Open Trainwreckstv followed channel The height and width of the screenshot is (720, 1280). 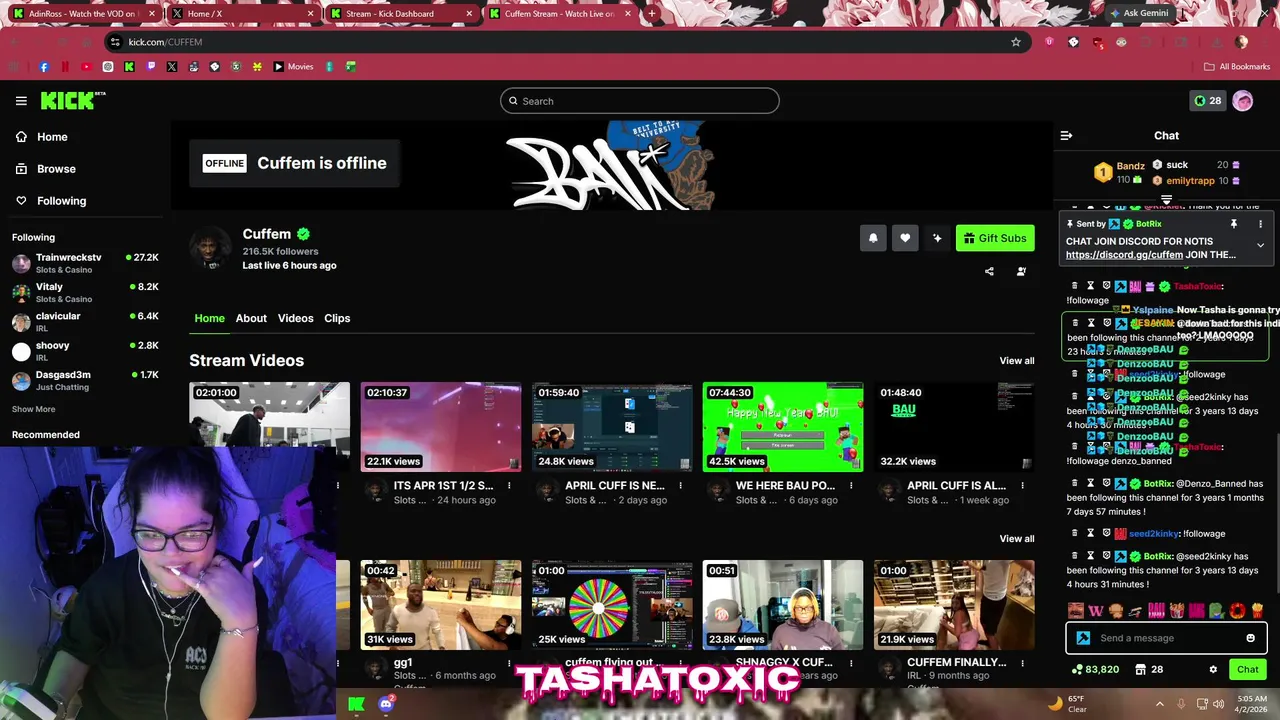tap(85, 263)
